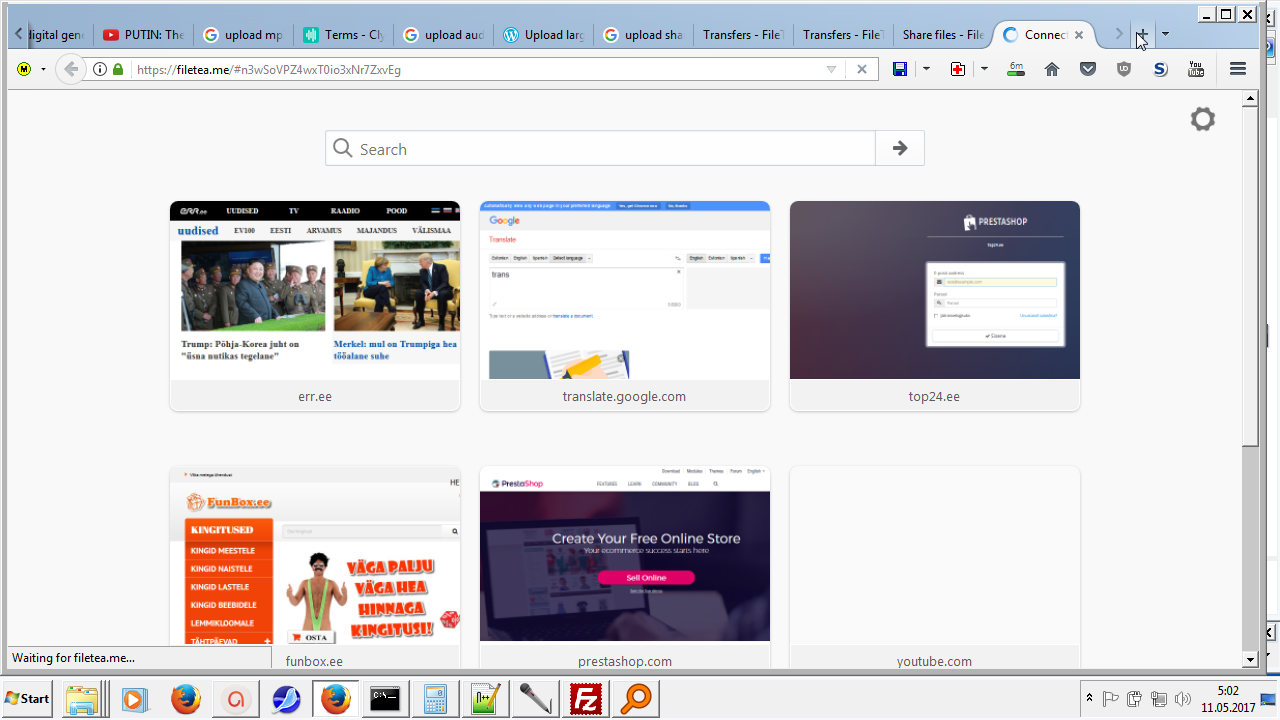1280x720 pixels.
Task: Stop loading the page with X button
Action: coord(862,69)
